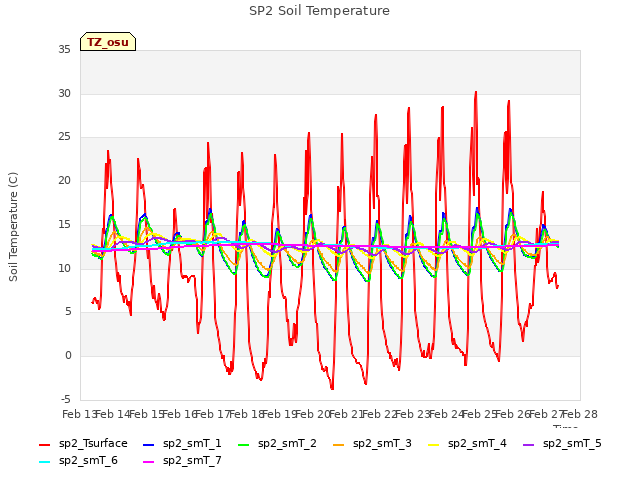Click the orange sp2_smT_3 legend swatch

pos(339,444)
